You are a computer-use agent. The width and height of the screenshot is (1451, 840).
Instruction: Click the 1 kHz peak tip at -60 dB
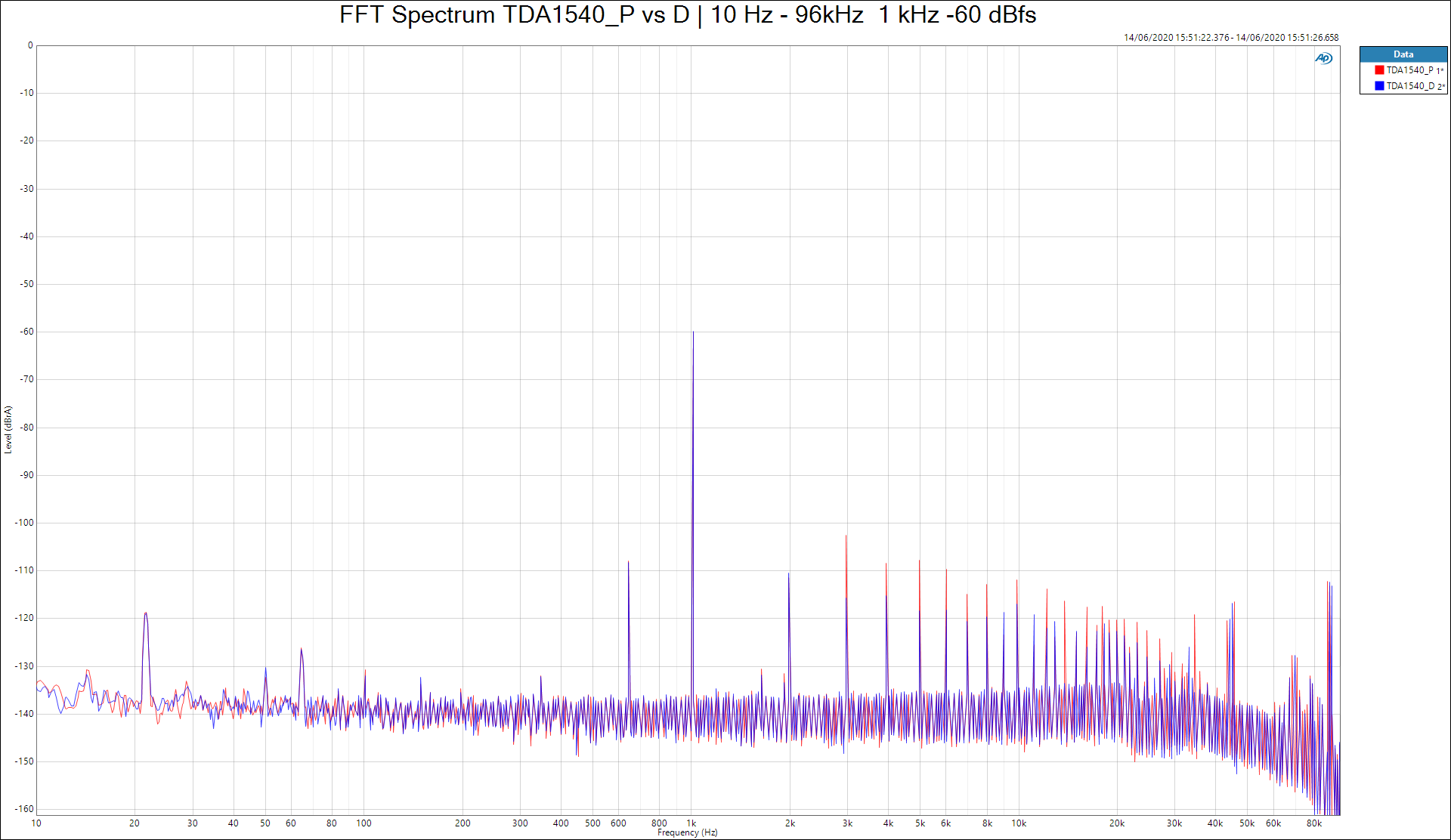pos(693,332)
